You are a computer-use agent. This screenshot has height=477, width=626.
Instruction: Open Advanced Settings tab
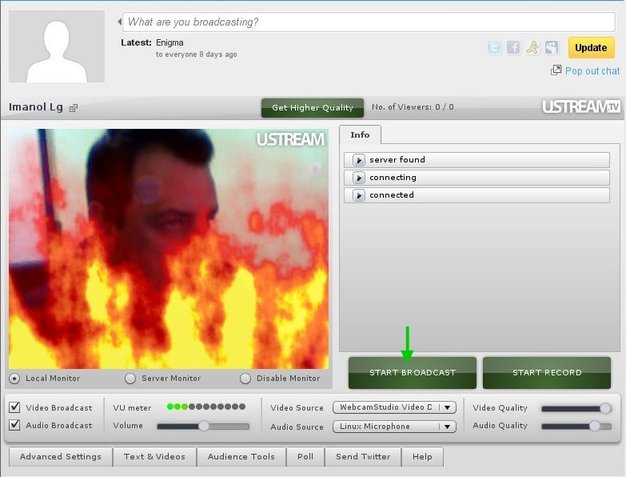[61, 457]
